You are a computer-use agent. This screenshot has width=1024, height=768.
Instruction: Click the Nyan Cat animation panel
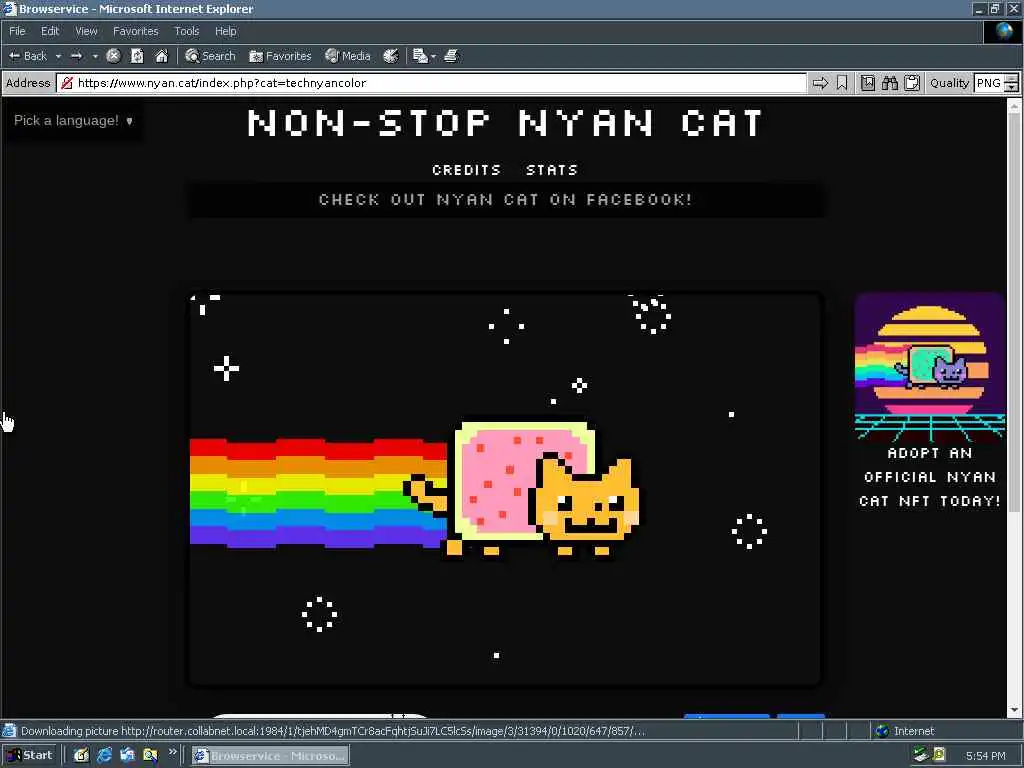pos(505,489)
